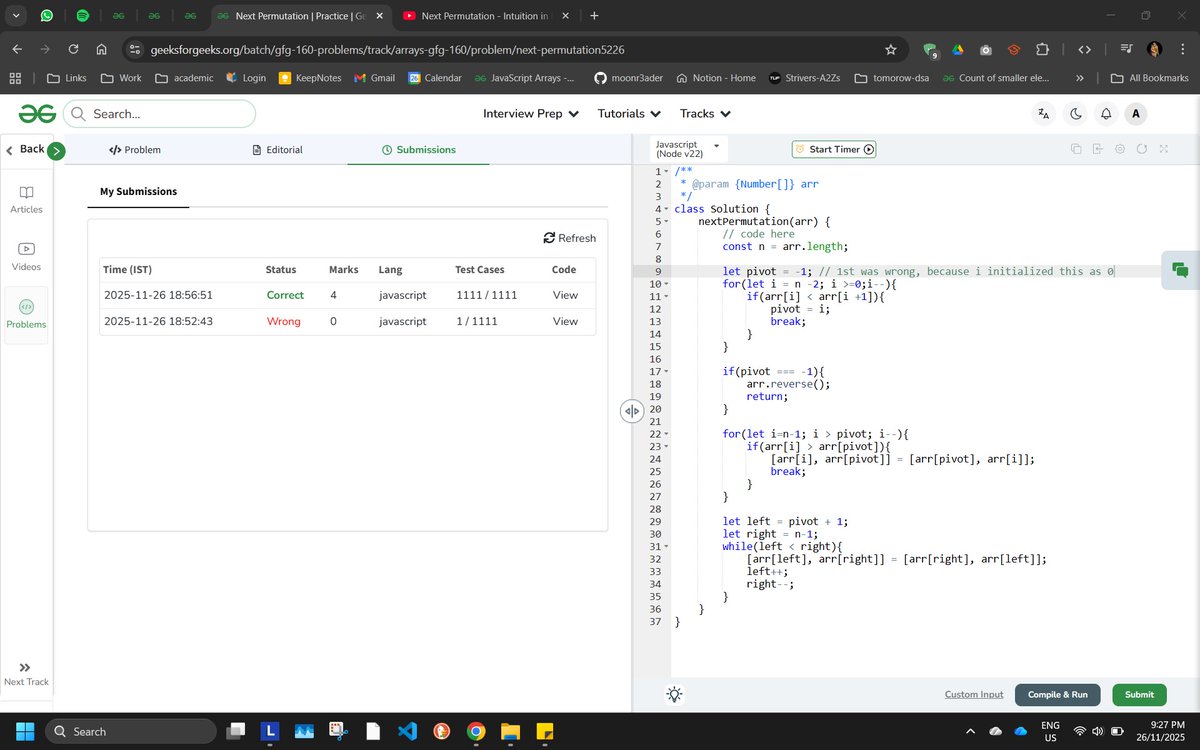Select the Submissions tab

pos(418,150)
